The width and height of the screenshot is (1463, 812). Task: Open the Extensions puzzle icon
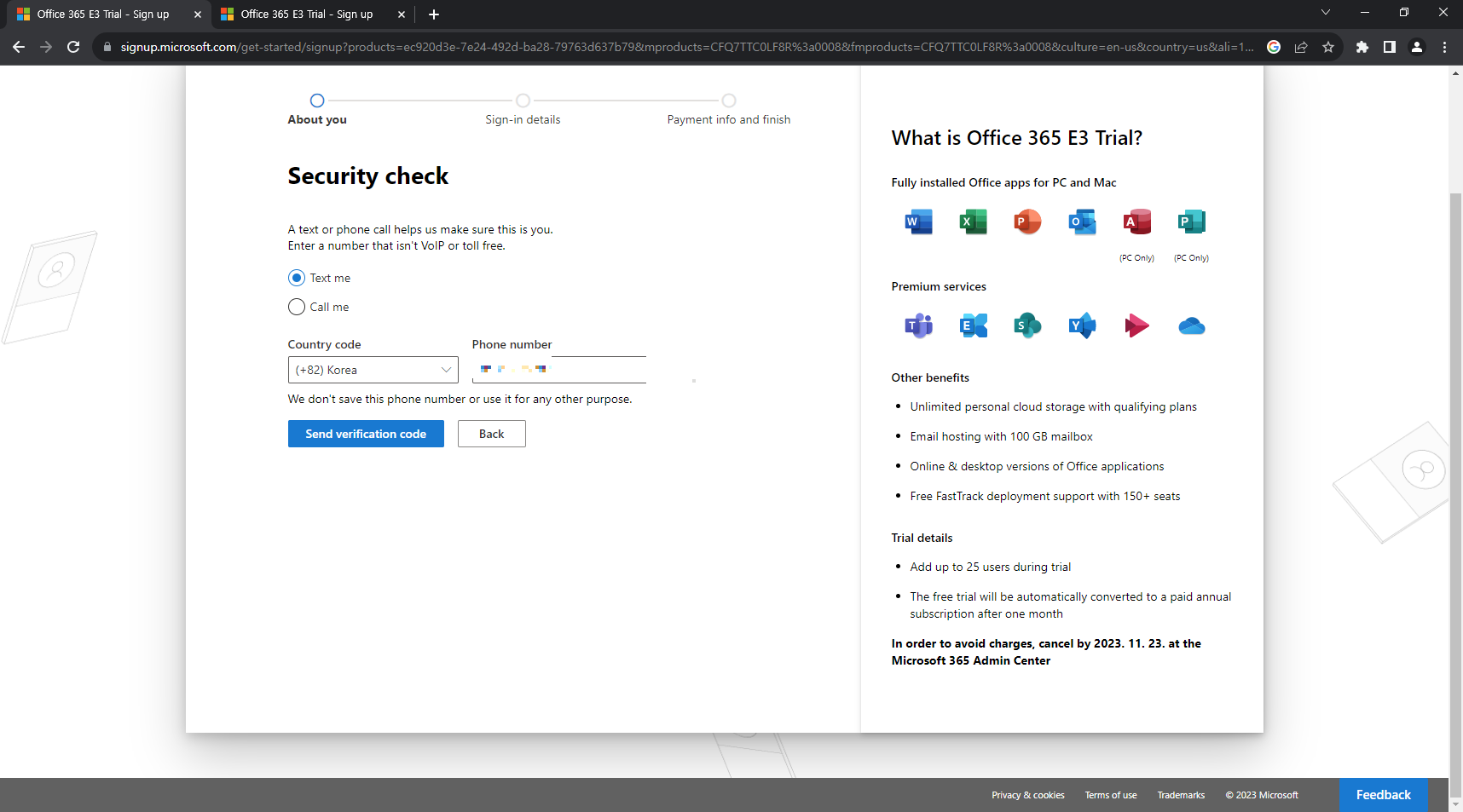(x=1362, y=47)
